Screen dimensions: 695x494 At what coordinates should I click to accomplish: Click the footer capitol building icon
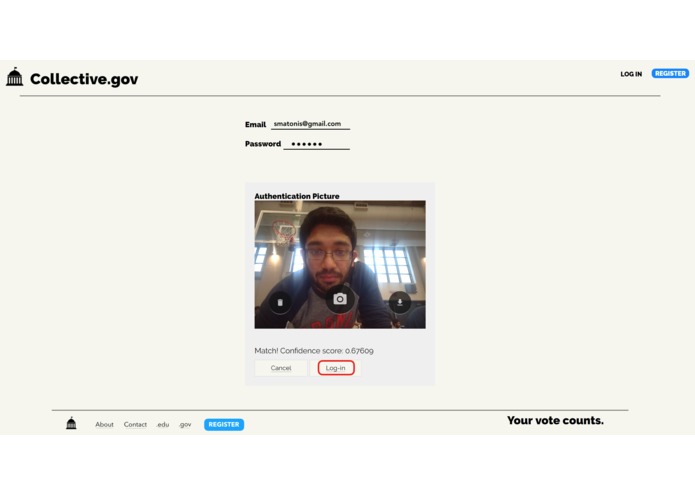(71, 424)
